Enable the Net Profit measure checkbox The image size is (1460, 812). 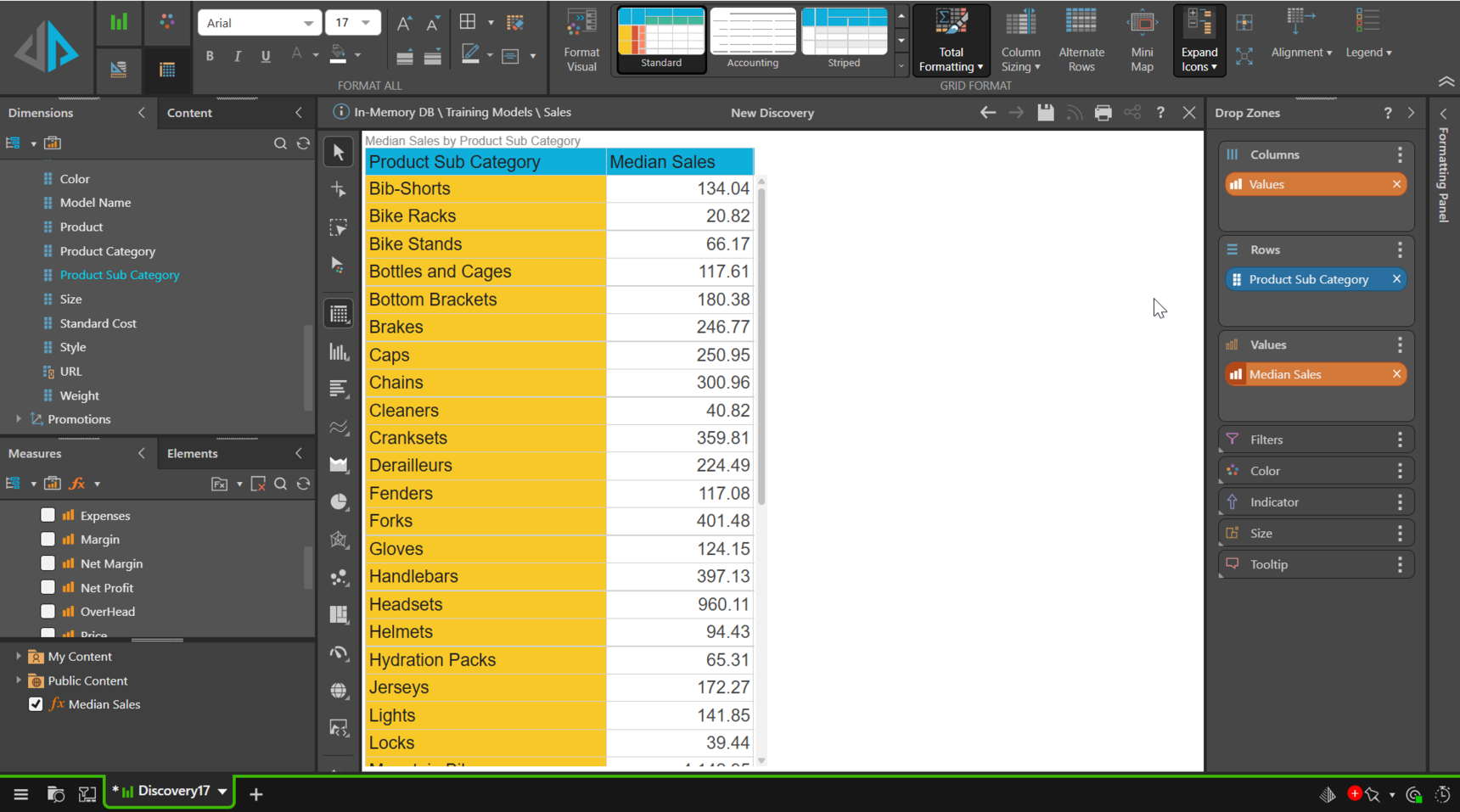point(48,587)
